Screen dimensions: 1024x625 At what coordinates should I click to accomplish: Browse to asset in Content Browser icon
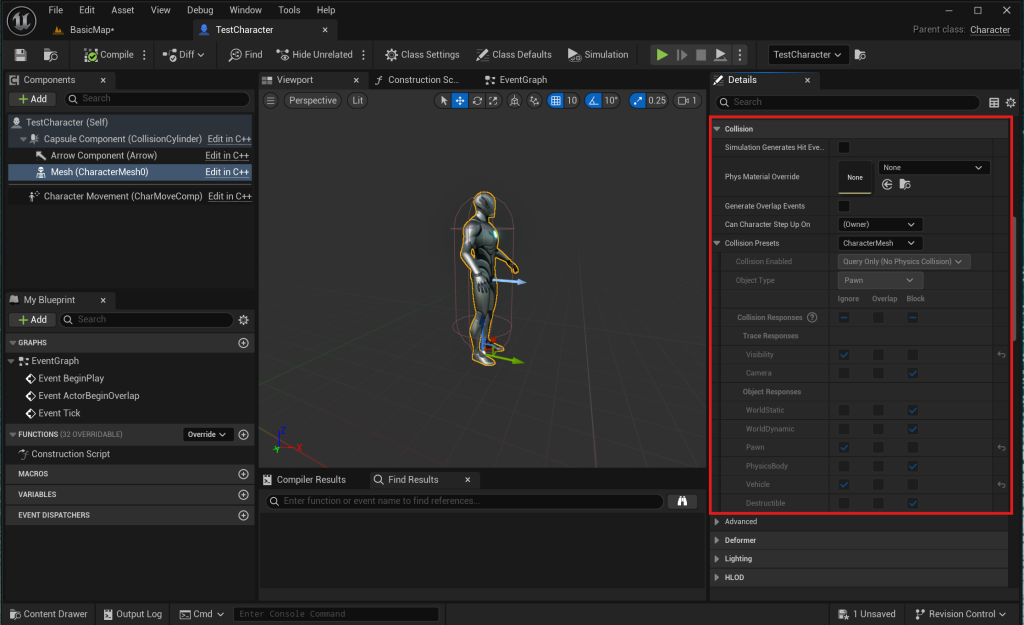pyautogui.click(x=50, y=55)
